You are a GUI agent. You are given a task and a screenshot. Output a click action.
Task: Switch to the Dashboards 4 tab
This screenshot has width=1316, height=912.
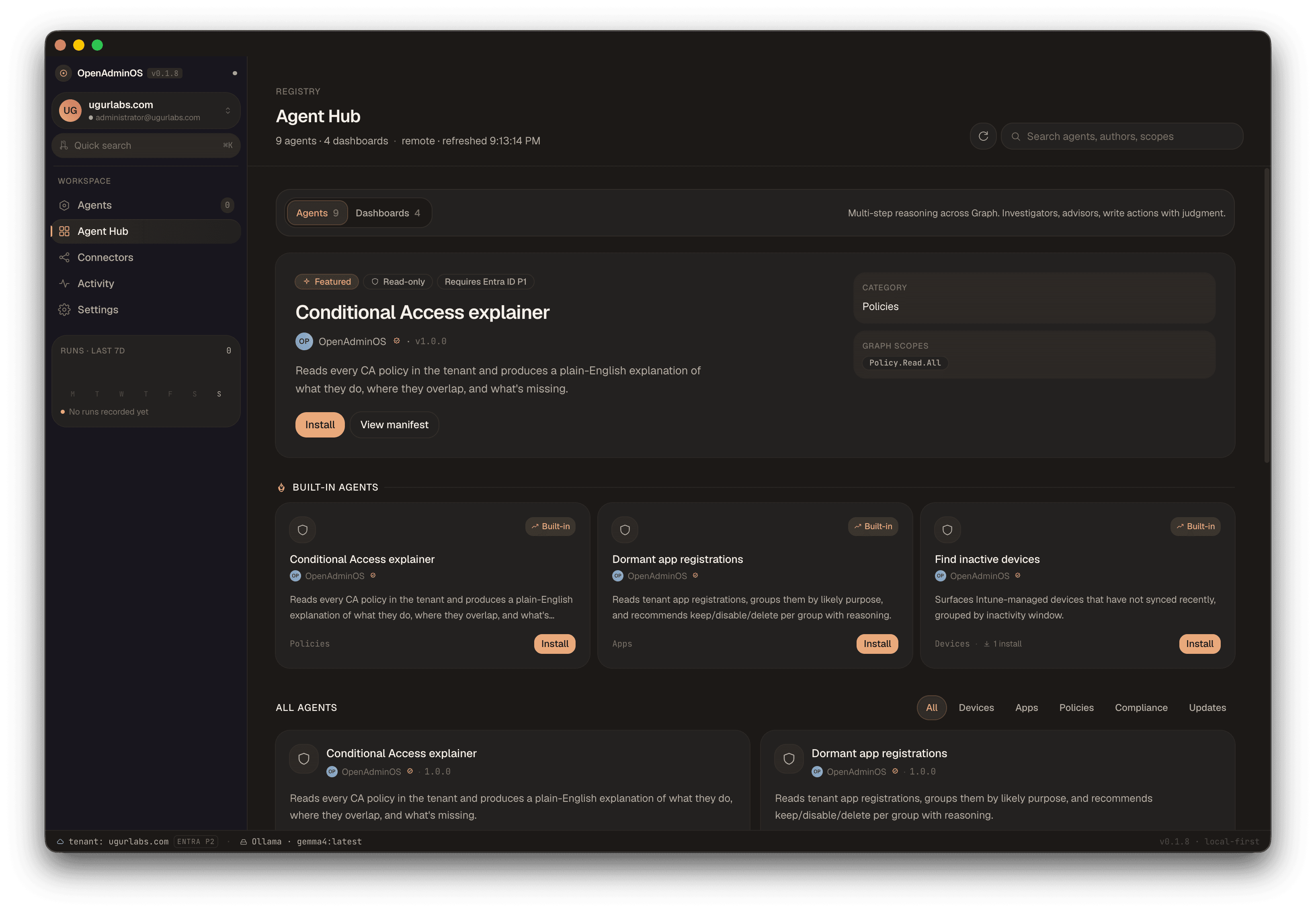pos(388,213)
